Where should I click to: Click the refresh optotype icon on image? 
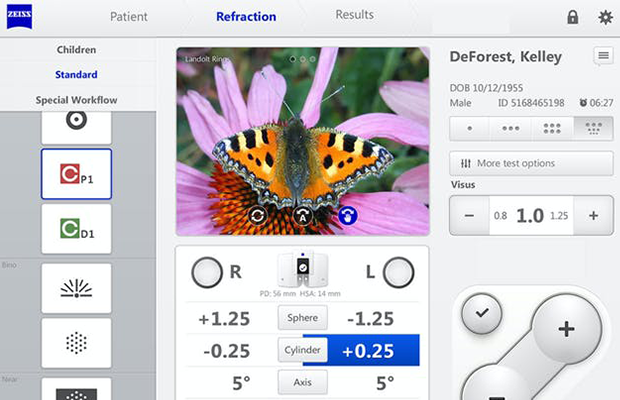pyautogui.click(x=257, y=216)
